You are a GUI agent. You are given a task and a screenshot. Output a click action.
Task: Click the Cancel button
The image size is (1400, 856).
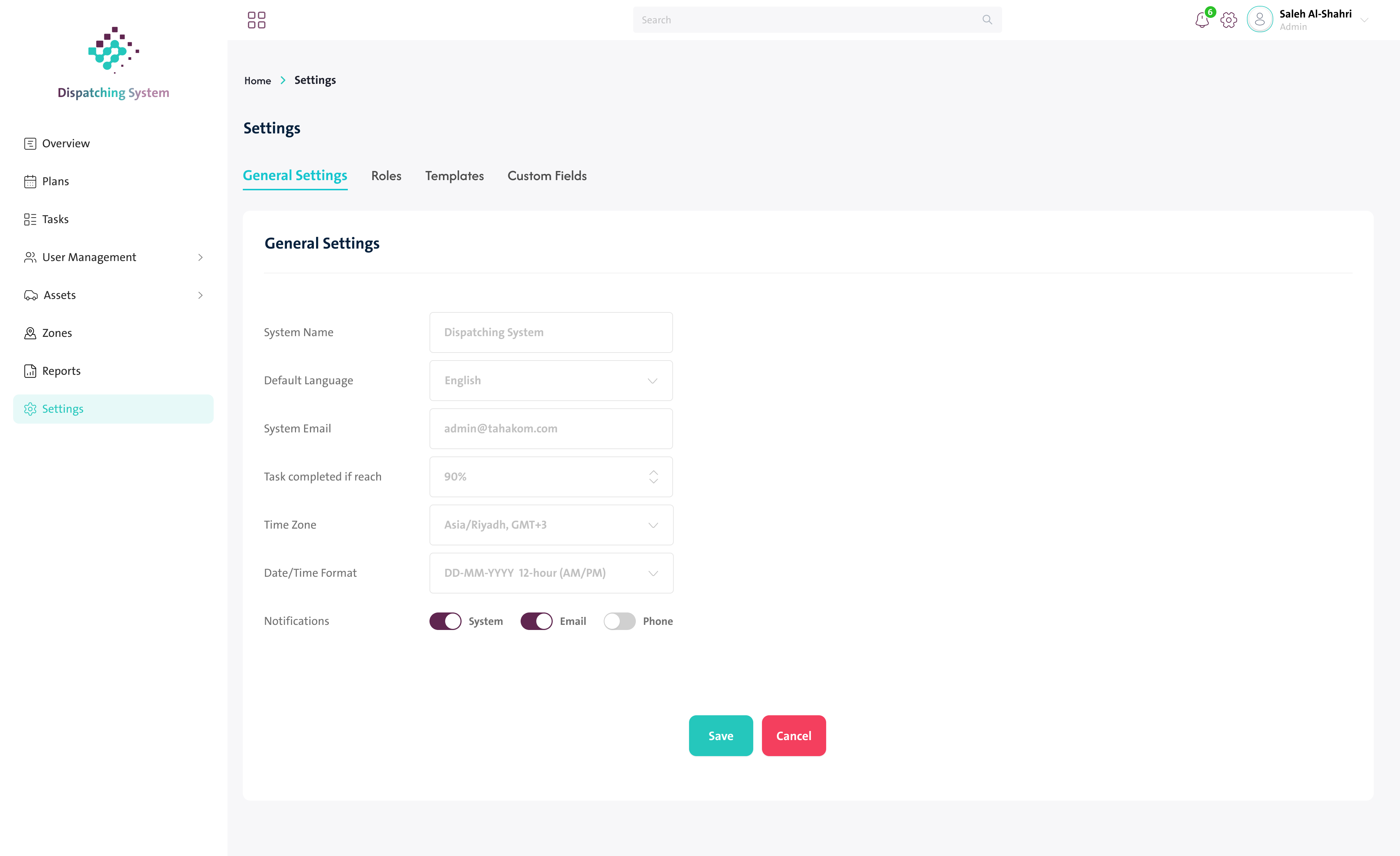[x=794, y=736]
